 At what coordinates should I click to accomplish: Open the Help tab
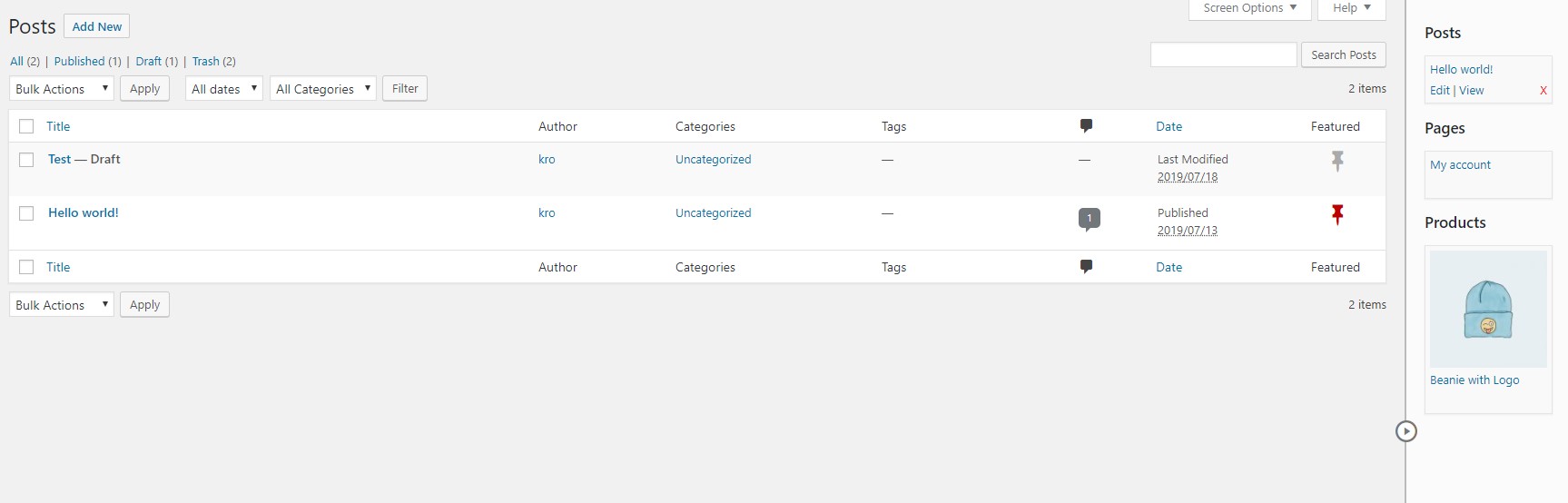[x=1351, y=8]
